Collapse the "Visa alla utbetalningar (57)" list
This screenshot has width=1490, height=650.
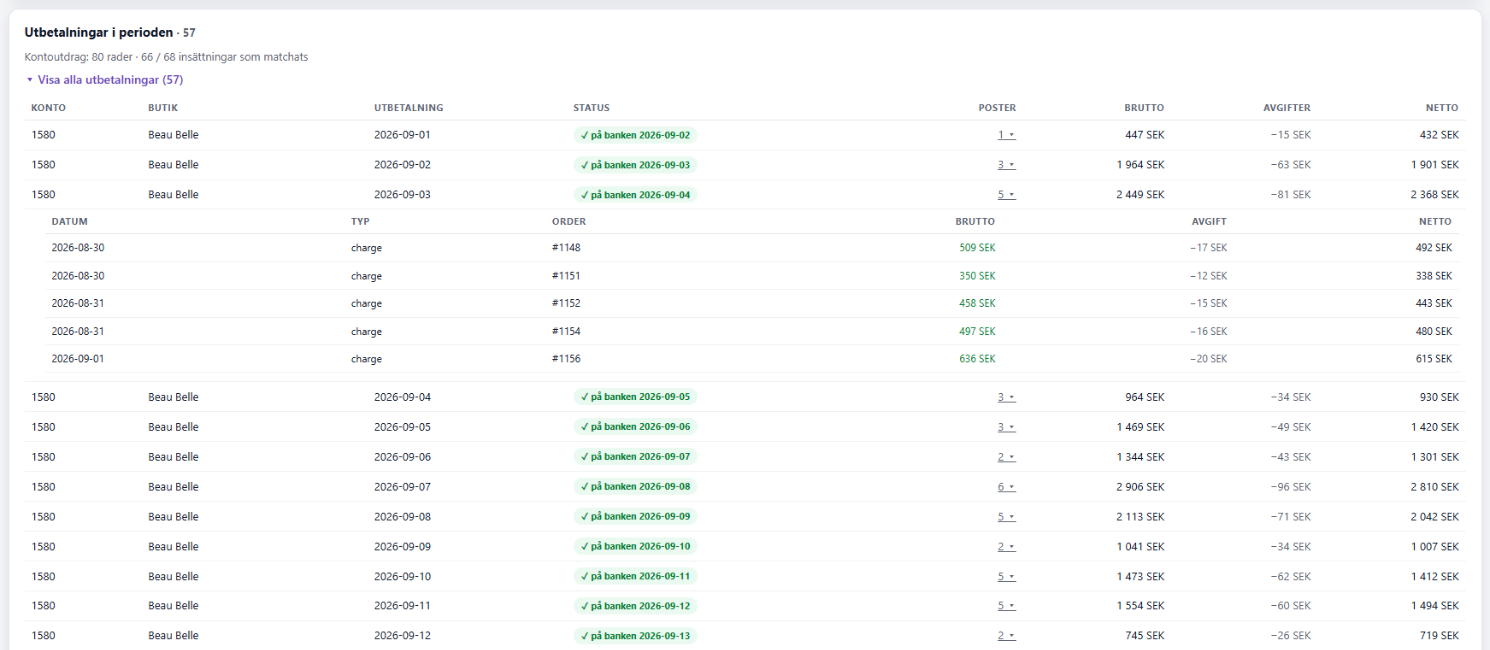[x=104, y=80]
